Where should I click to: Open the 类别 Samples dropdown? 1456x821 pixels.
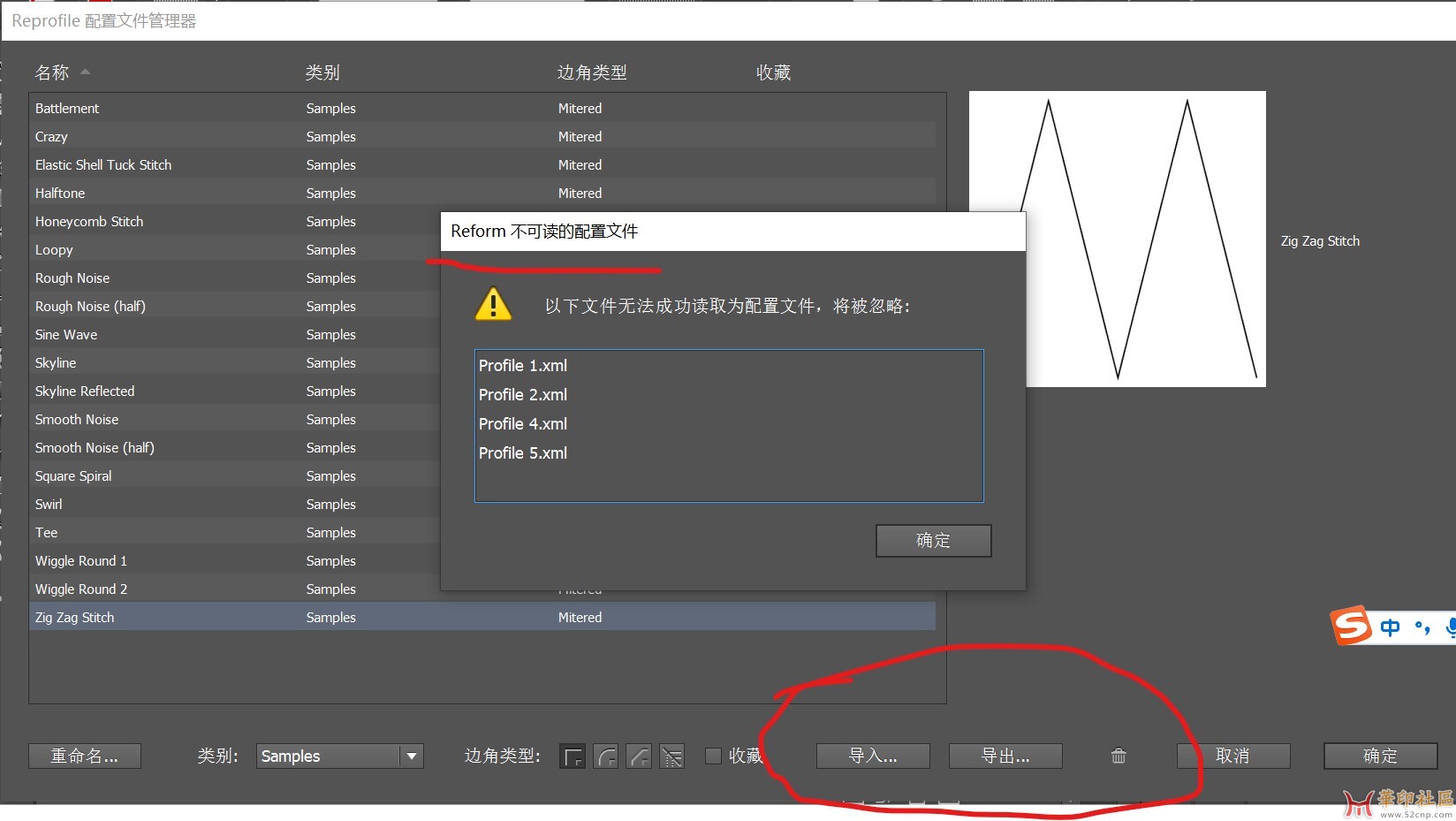coord(340,756)
